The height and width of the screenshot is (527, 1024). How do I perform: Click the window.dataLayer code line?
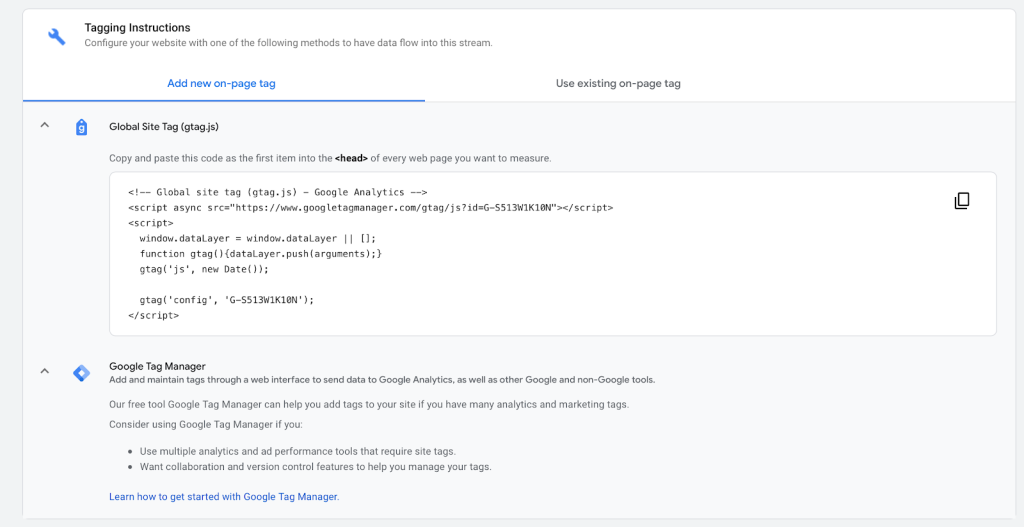pos(258,238)
